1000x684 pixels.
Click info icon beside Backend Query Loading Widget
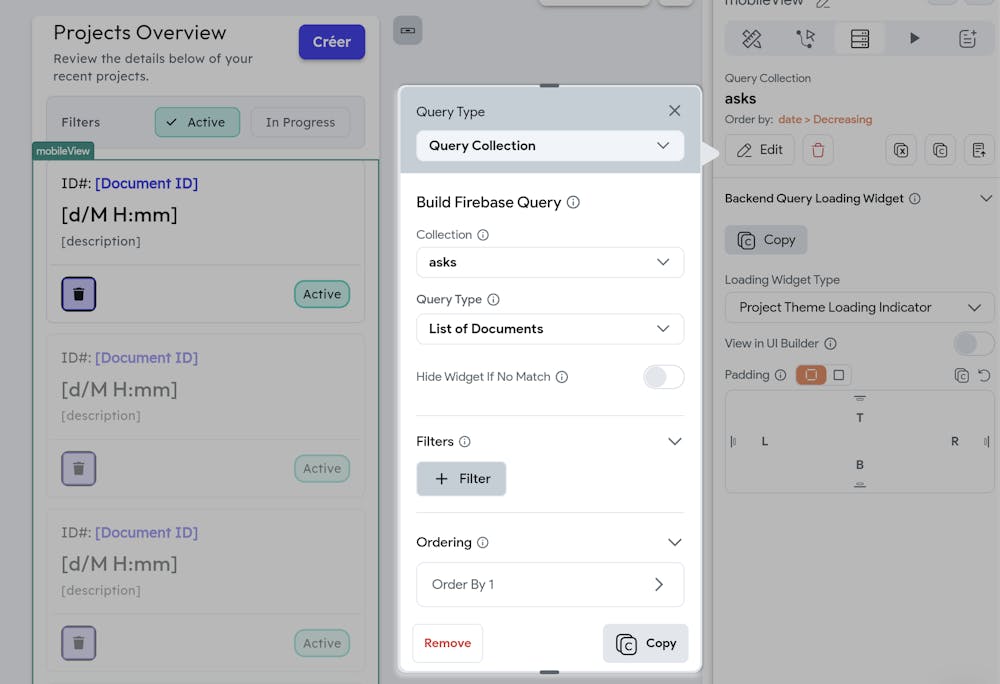pyautogui.click(x=915, y=199)
